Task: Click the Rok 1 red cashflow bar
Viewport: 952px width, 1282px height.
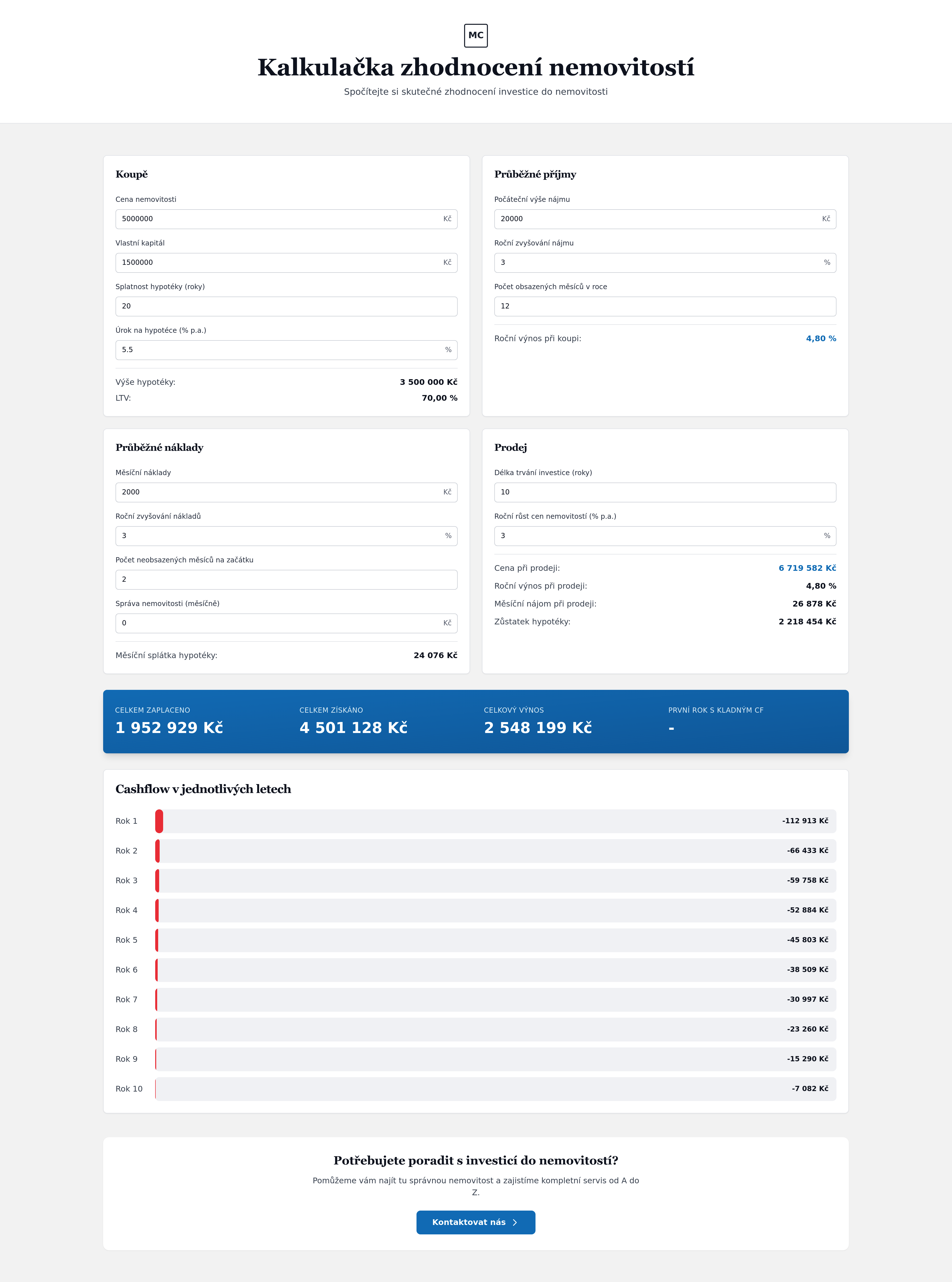Action: [159, 821]
